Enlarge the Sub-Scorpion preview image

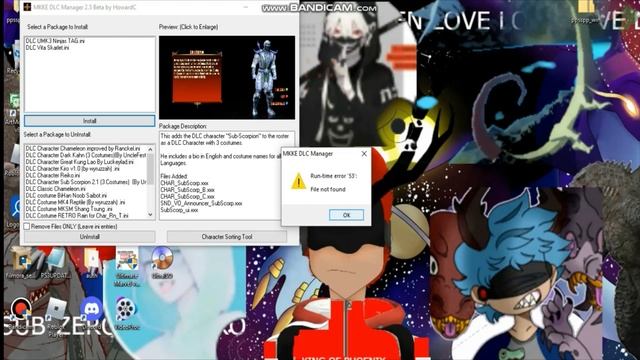click(227, 78)
